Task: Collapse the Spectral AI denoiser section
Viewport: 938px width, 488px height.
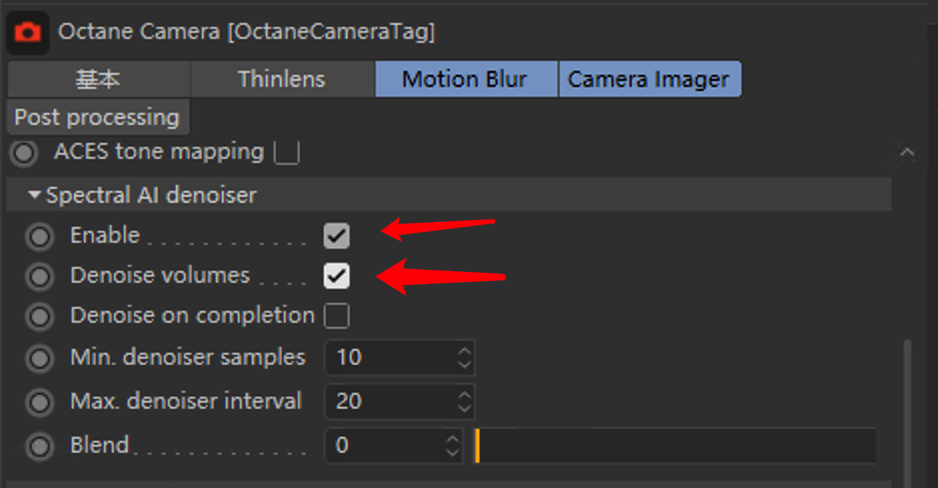Action: (34, 195)
